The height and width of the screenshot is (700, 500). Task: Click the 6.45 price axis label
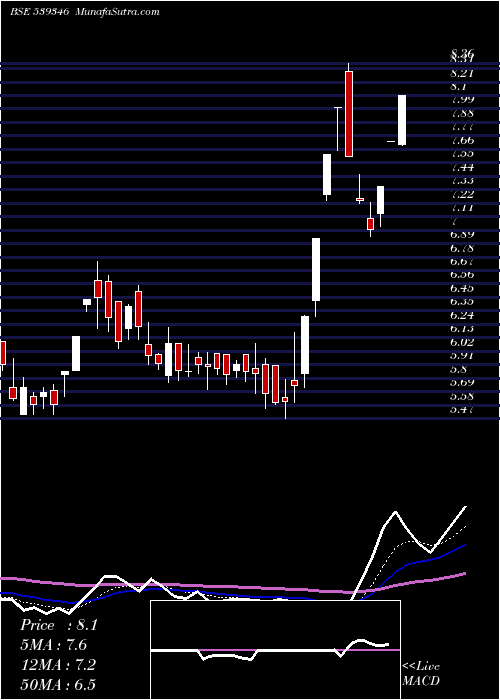(462, 288)
